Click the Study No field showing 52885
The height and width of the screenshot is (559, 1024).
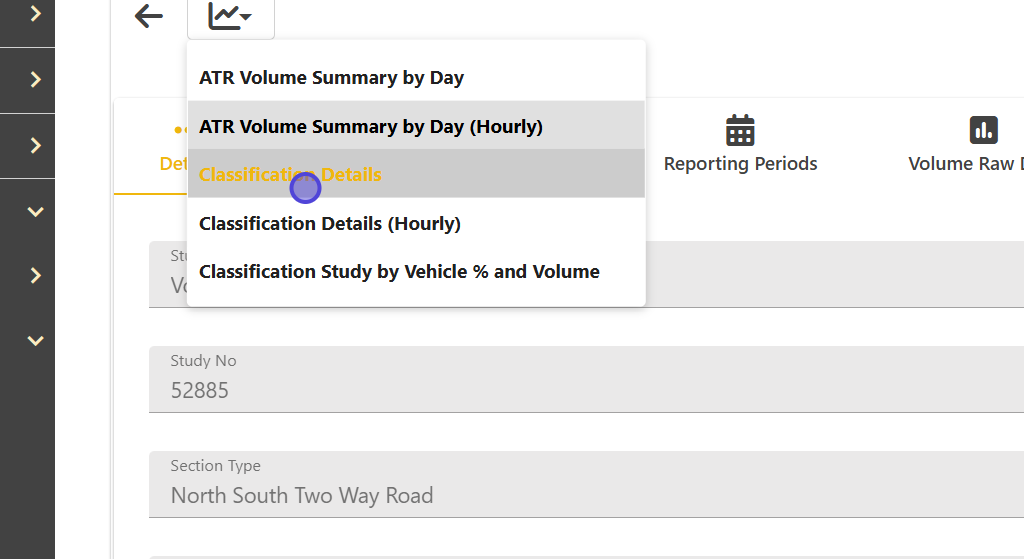coord(586,379)
